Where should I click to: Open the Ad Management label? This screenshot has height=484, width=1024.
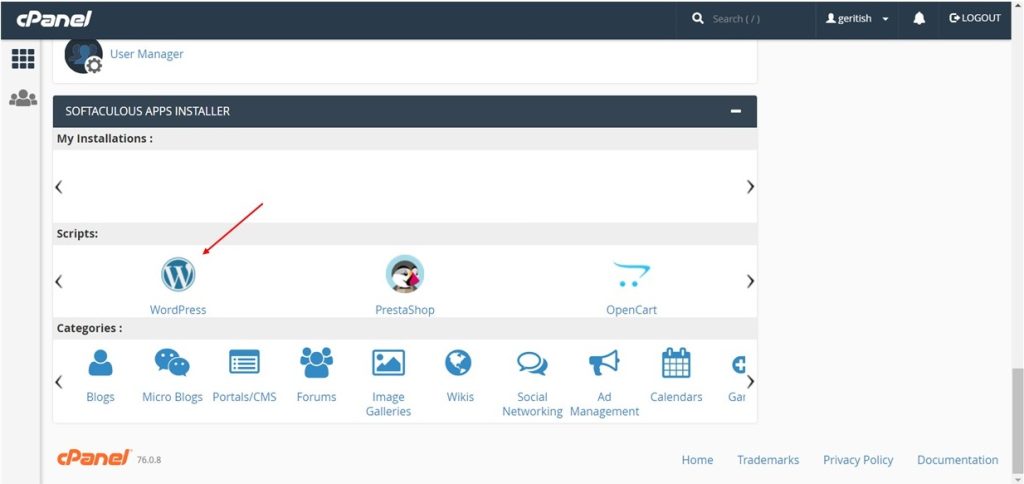(604, 404)
